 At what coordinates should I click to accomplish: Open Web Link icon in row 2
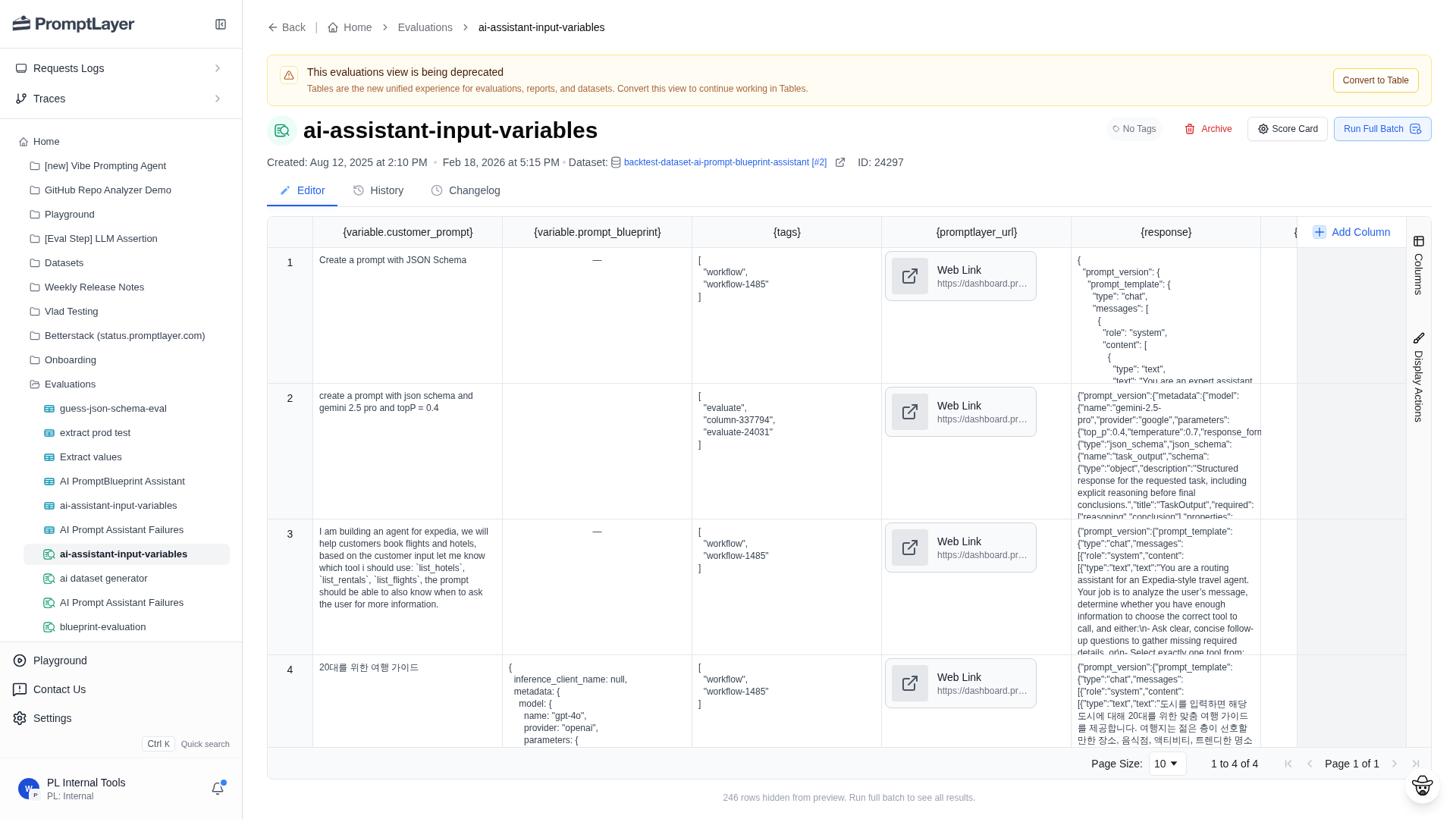click(x=910, y=412)
